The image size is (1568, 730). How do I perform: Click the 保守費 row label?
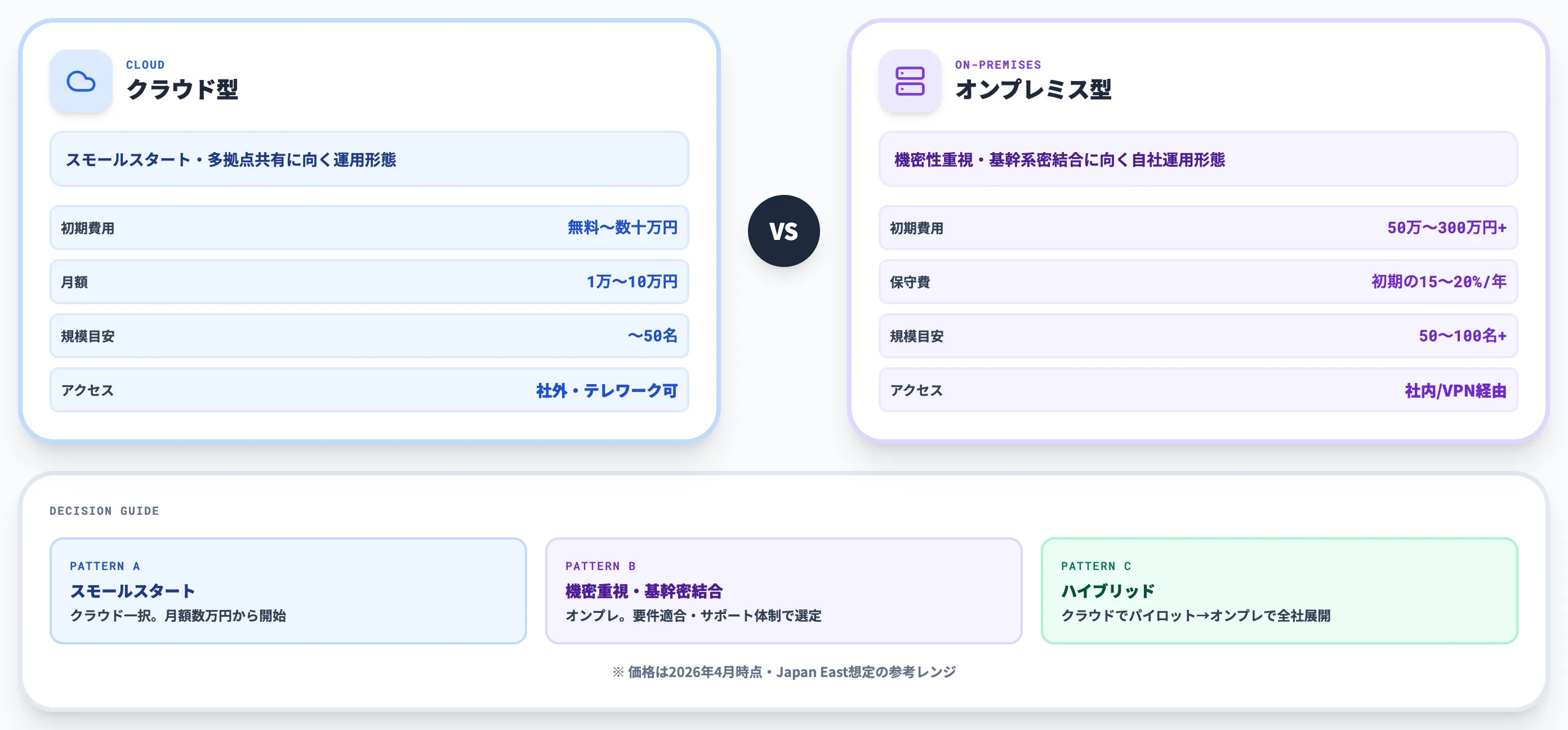pyautogui.click(x=910, y=282)
